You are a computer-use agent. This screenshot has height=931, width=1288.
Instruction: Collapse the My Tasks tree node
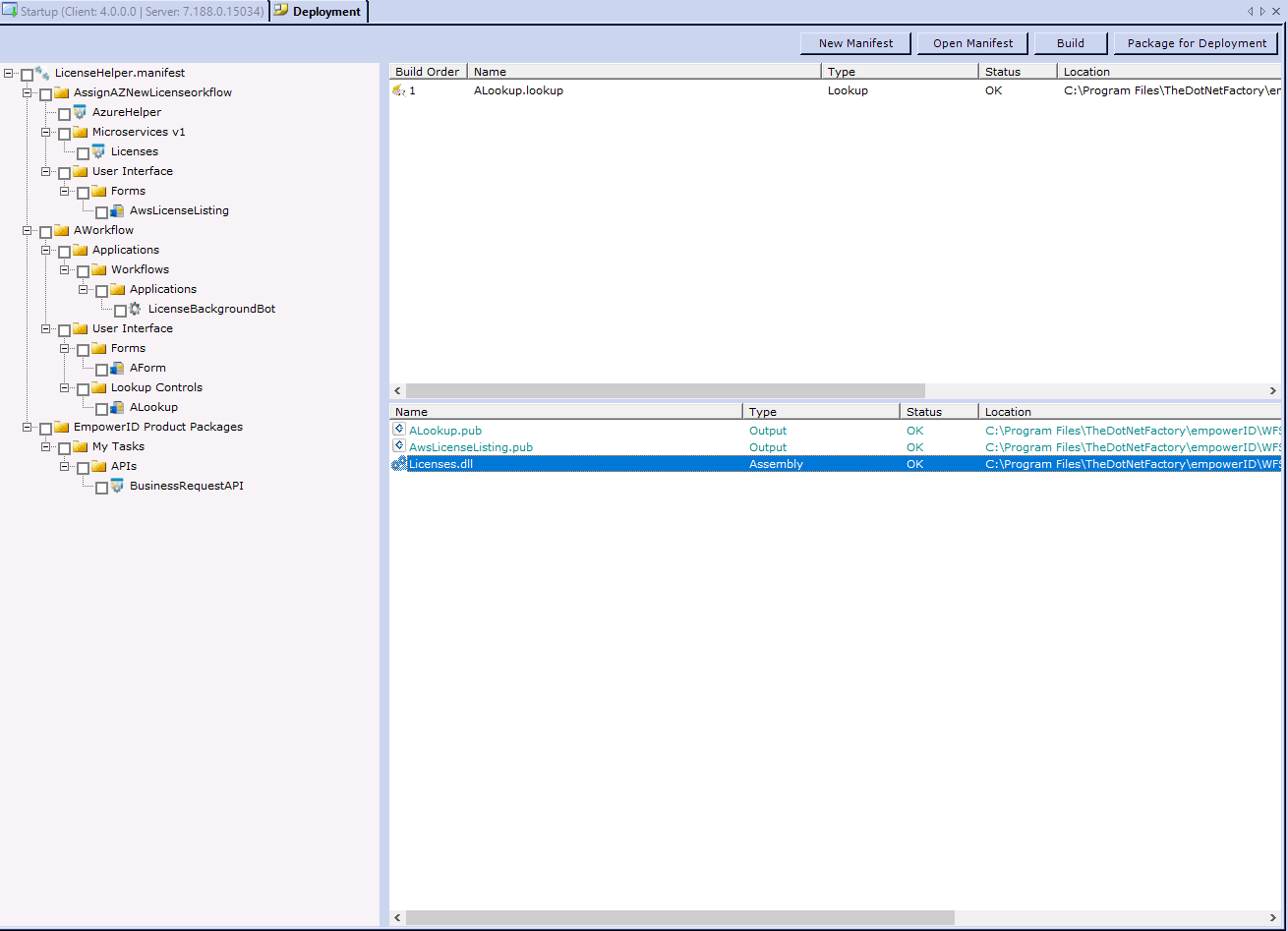(45, 446)
